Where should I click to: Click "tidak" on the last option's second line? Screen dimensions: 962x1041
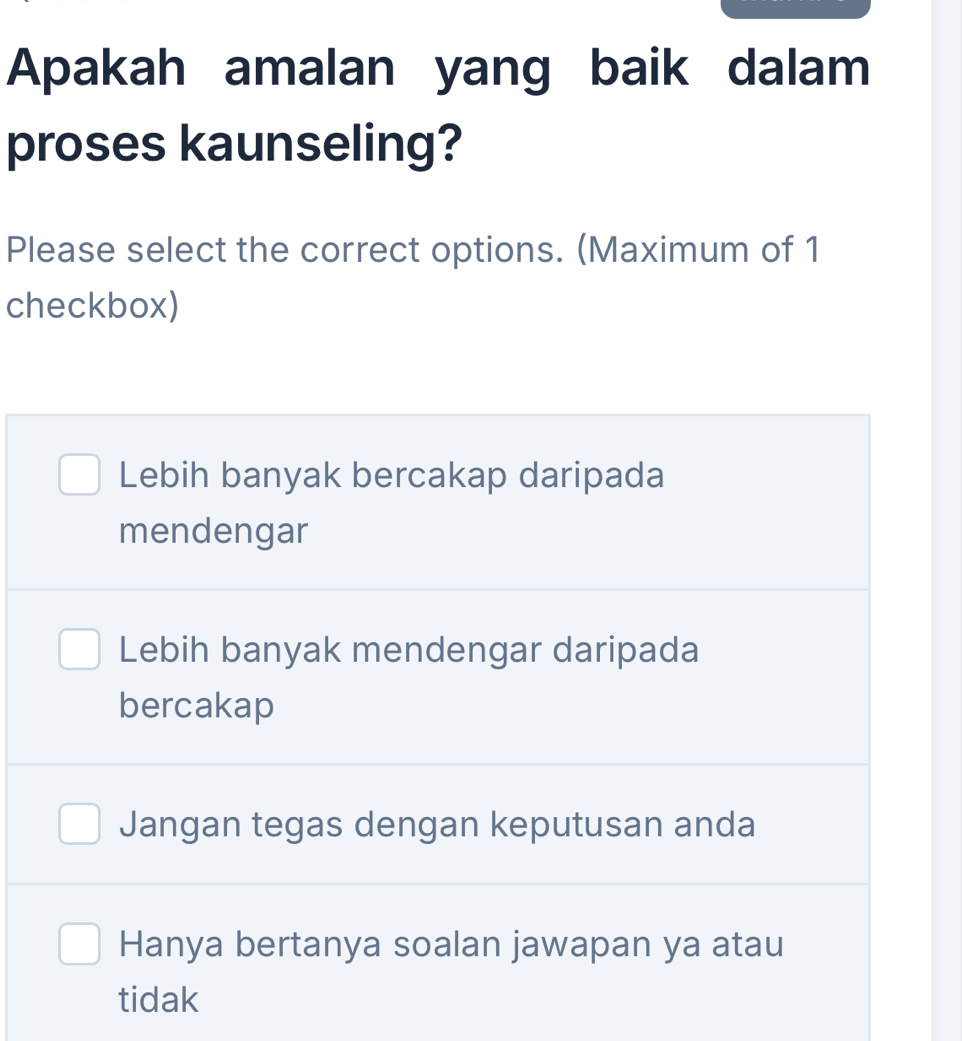point(159,999)
